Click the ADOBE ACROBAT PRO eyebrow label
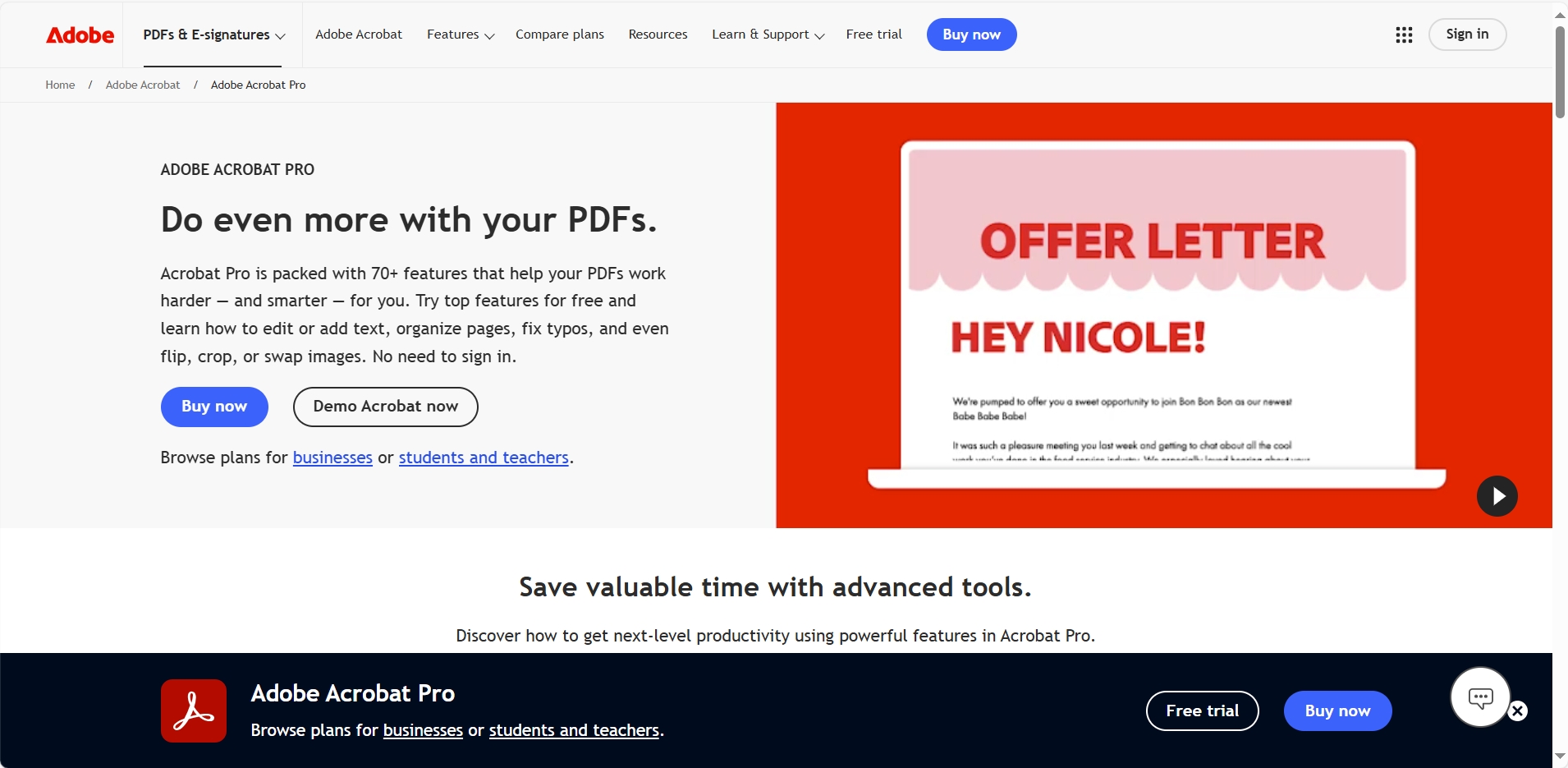This screenshot has height=768, width=1568. click(237, 170)
